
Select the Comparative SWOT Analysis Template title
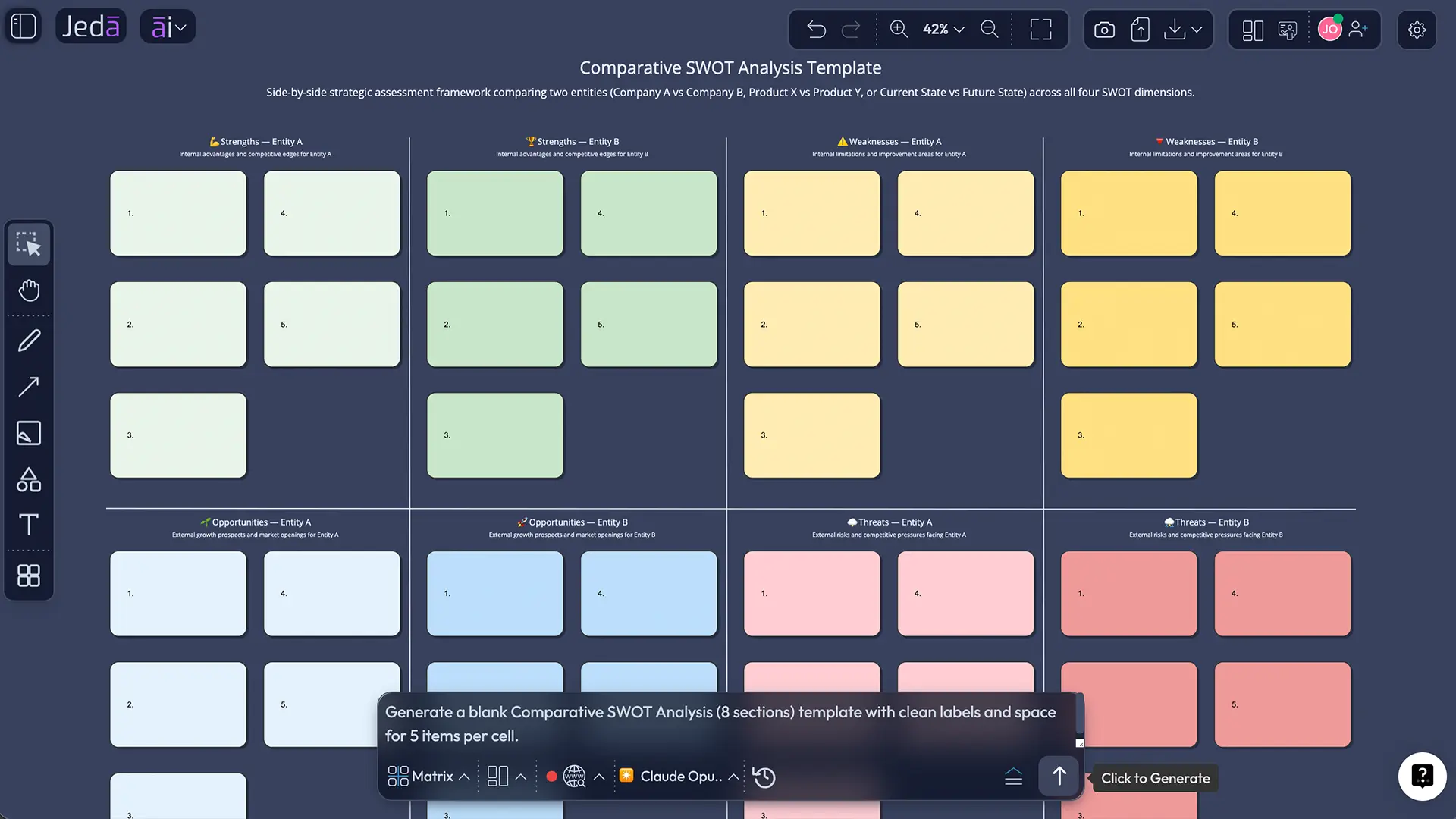(x=730, y=67)
